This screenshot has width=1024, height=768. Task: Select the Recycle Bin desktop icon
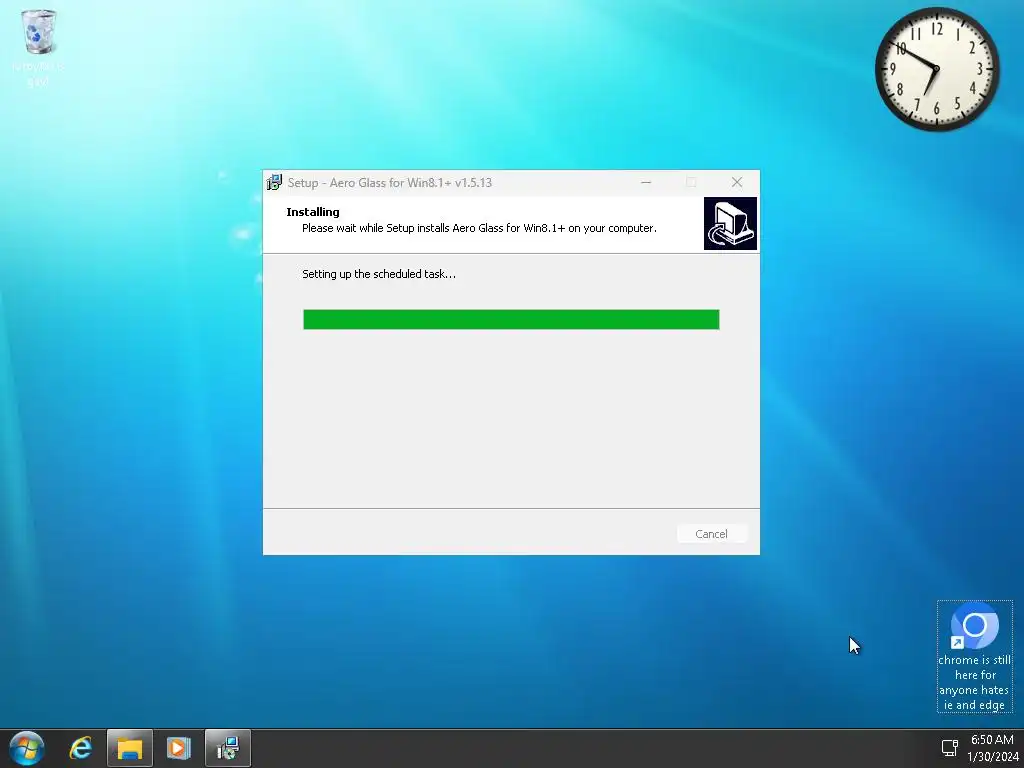(38, 48)
